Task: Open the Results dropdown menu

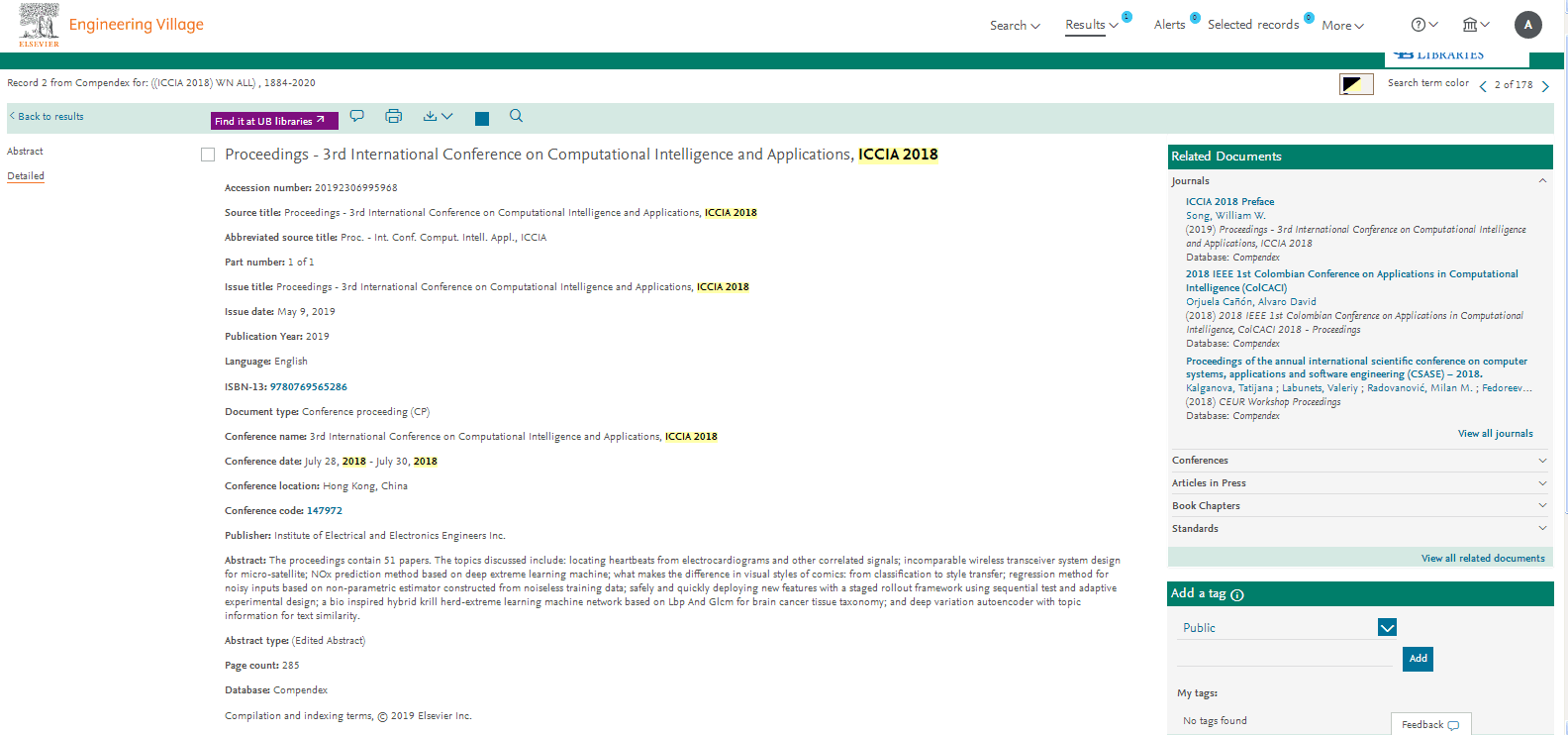Action: tap(1092, 26)
